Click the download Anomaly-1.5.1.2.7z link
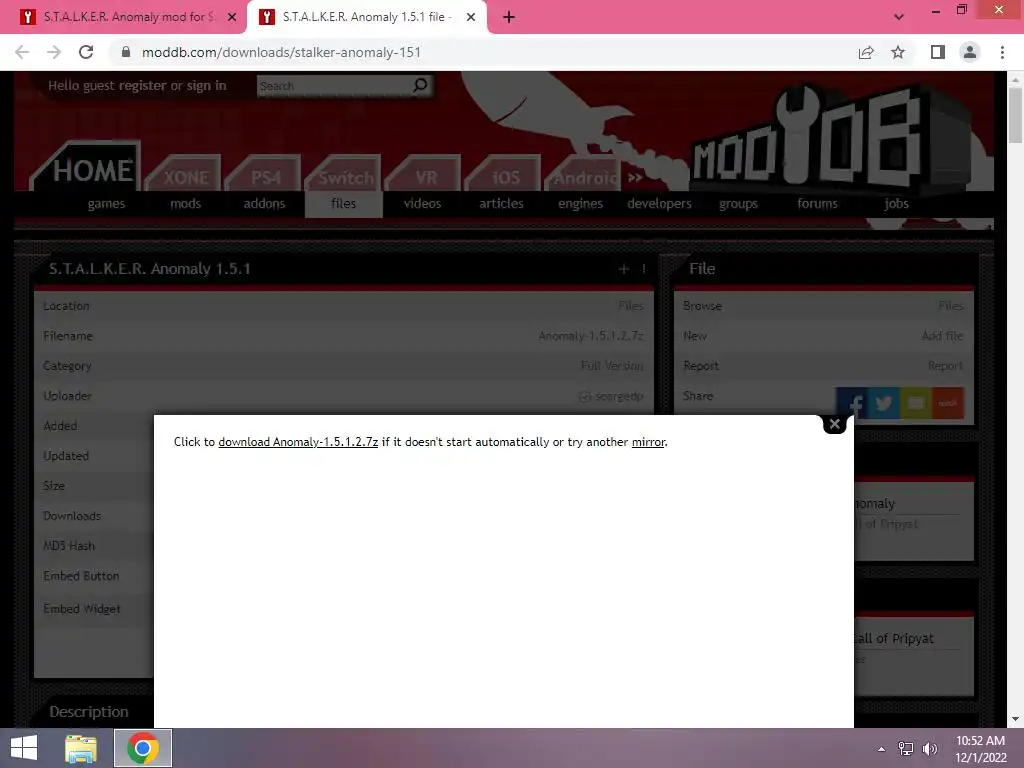This screenshot has height=768, width=1024. (x=298, y=442)
